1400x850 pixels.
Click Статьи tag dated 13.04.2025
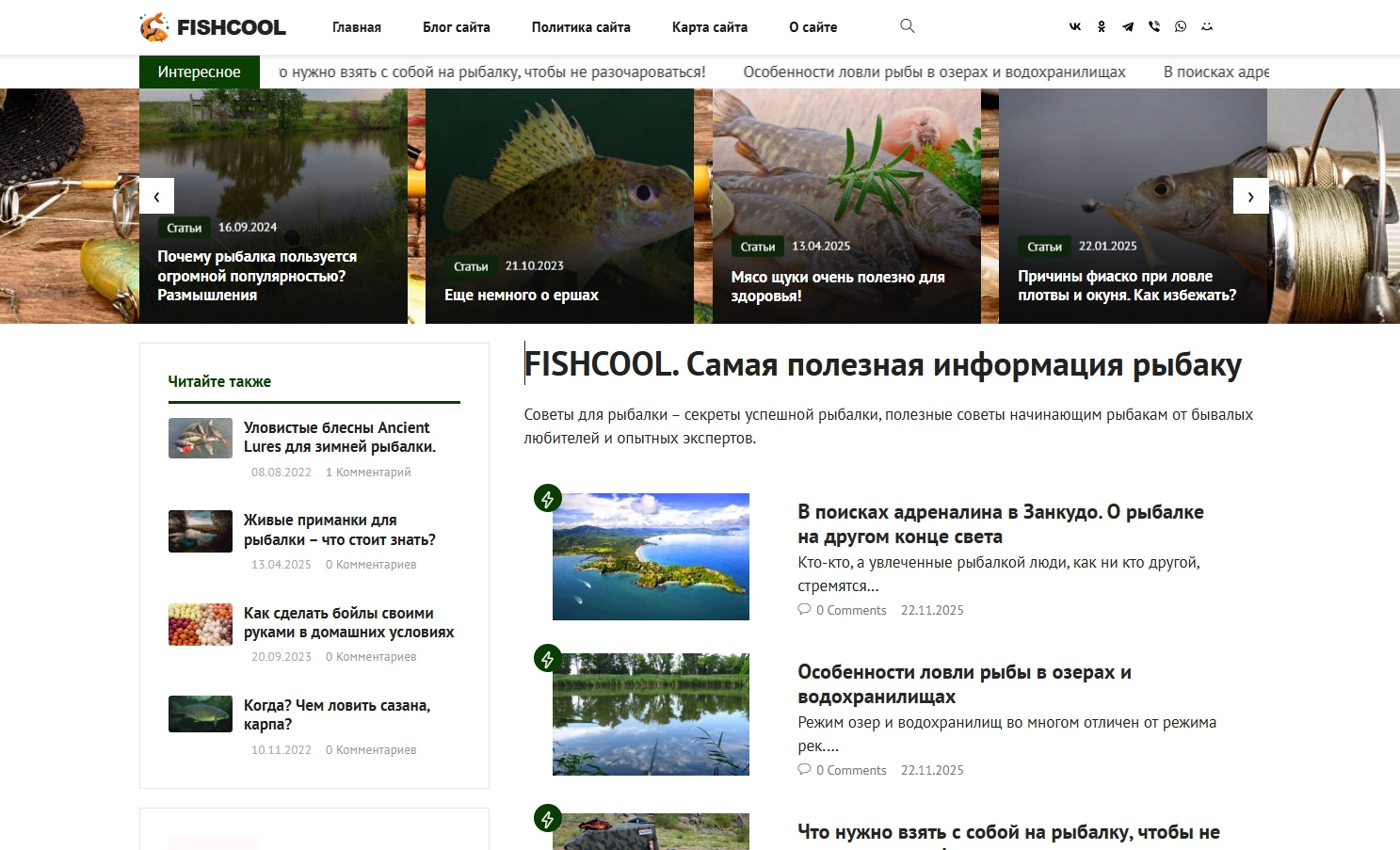(x=758, y=247)
